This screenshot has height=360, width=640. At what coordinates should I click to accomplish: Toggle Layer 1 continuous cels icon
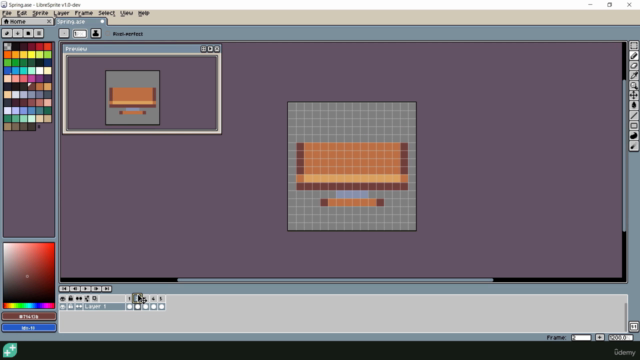79,307
